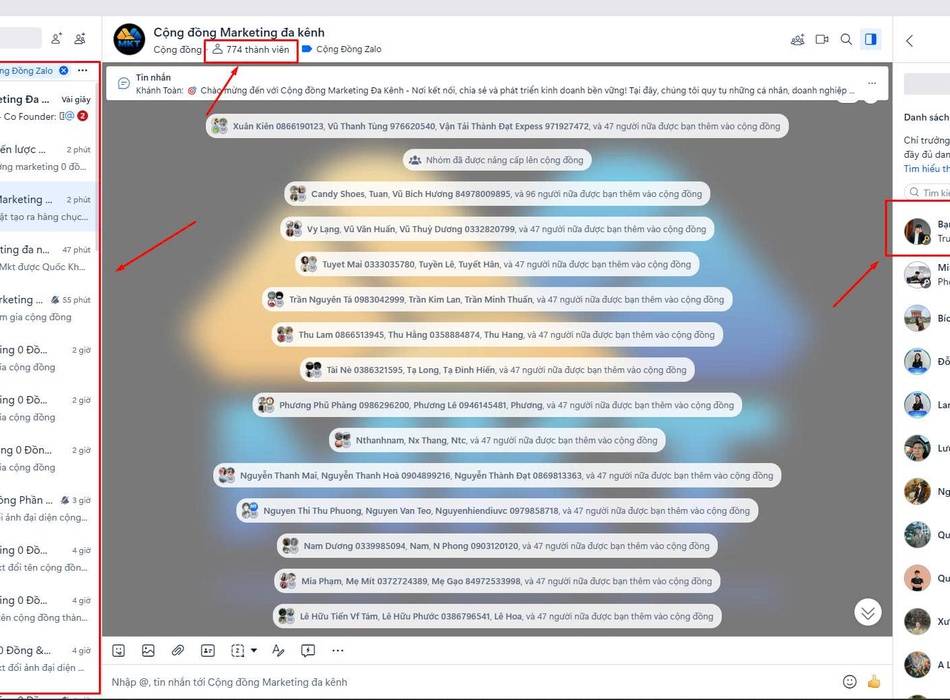Jump to the latest messages with the double chevron
This screenshot has width=950, height=700.
pos(868,612)
